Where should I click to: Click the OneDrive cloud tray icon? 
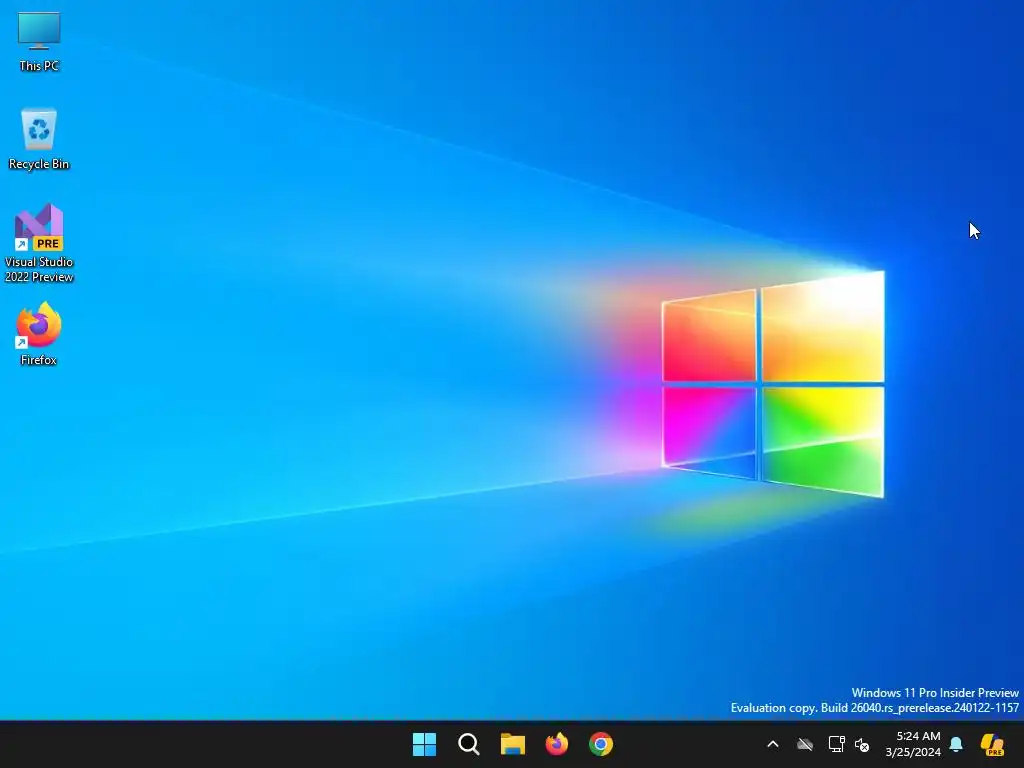805,744
